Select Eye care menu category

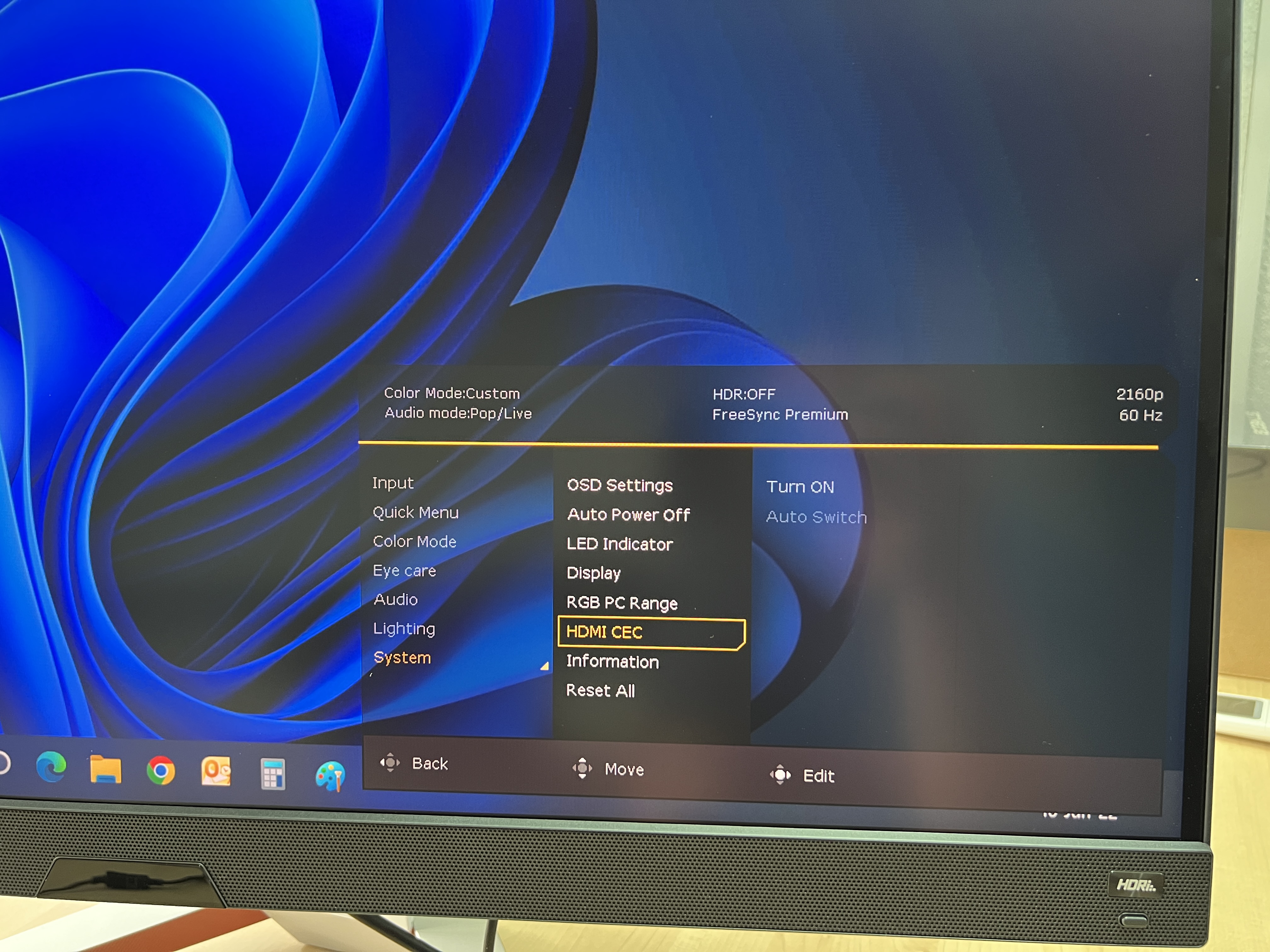[404, 571]
